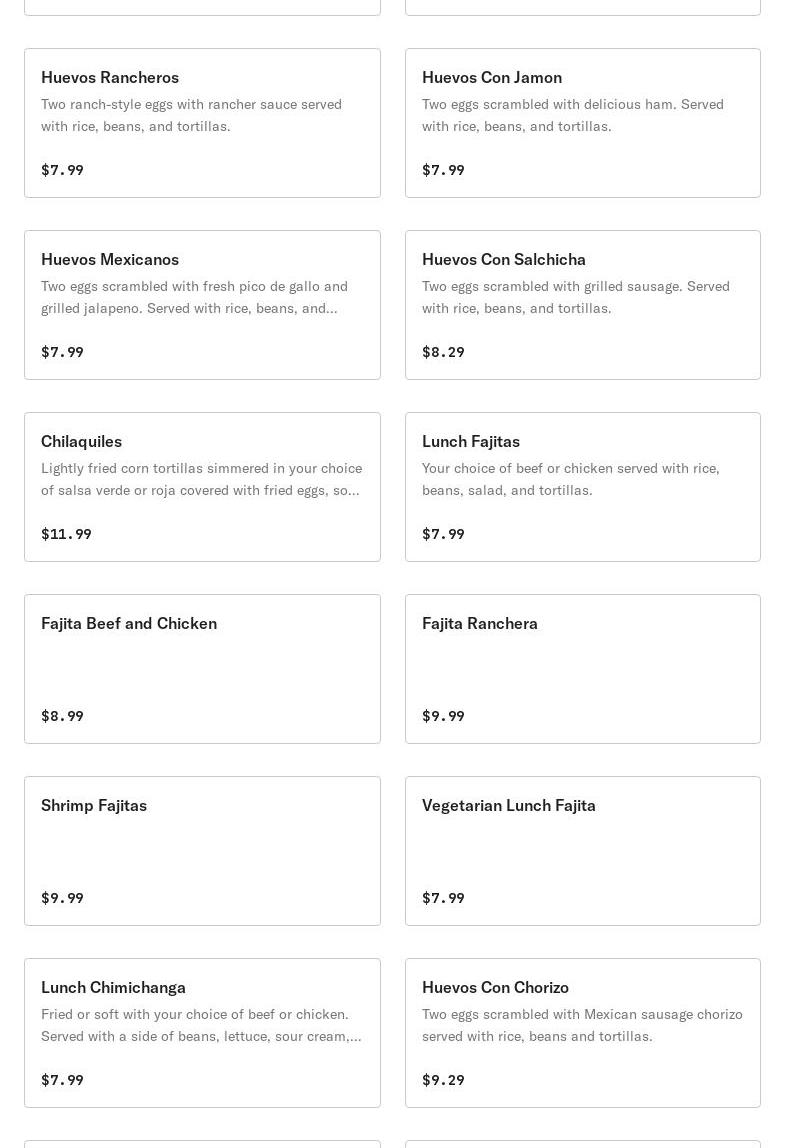This screenshot has height=1148, width=785.
Task: Click the Lunch Fajitas description text
Action: [570, 479]
